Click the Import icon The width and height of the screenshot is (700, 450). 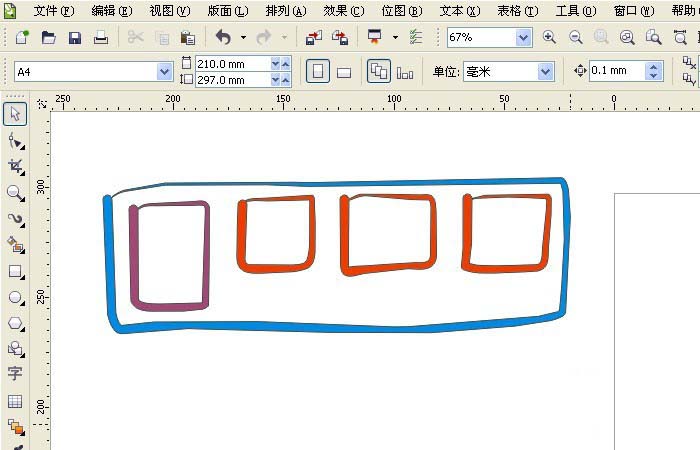(314, 38)
